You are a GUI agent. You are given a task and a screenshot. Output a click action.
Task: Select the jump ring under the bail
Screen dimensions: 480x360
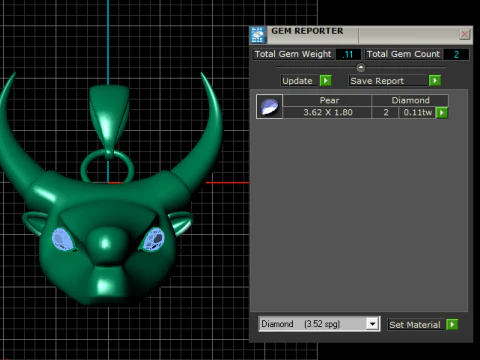click(x=107, y=167)
